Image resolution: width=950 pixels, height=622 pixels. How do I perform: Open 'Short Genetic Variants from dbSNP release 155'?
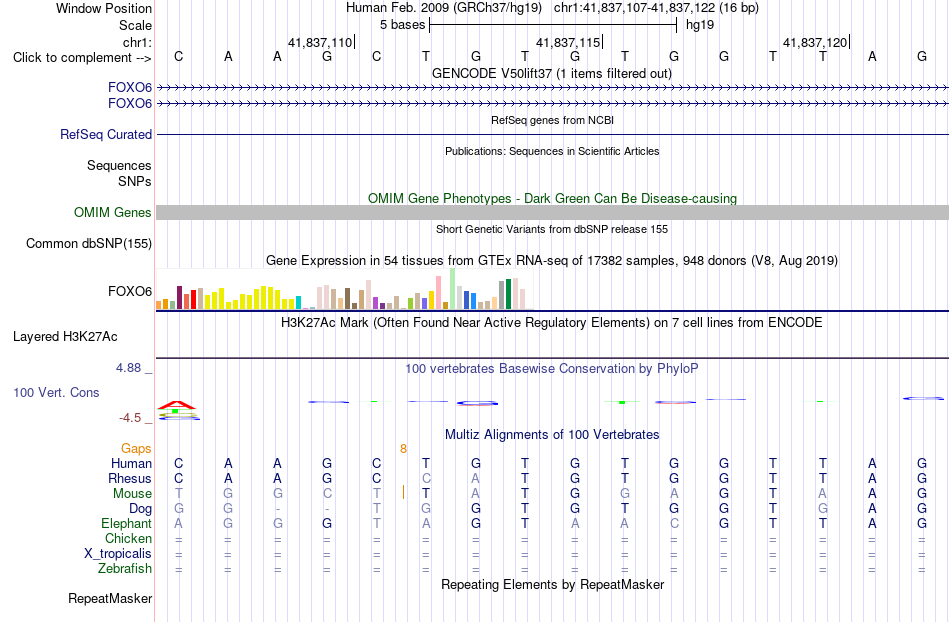(552, 229)
